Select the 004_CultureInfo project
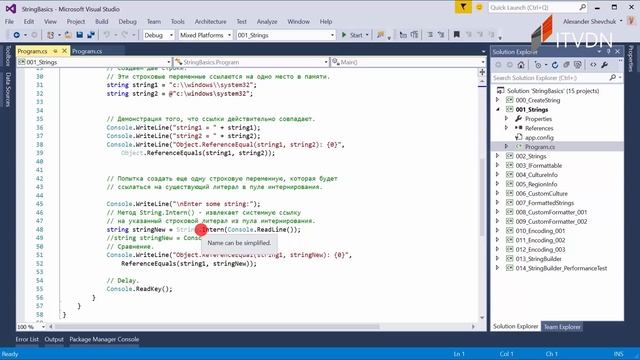The image size is (640, 360). click(536, 175)
